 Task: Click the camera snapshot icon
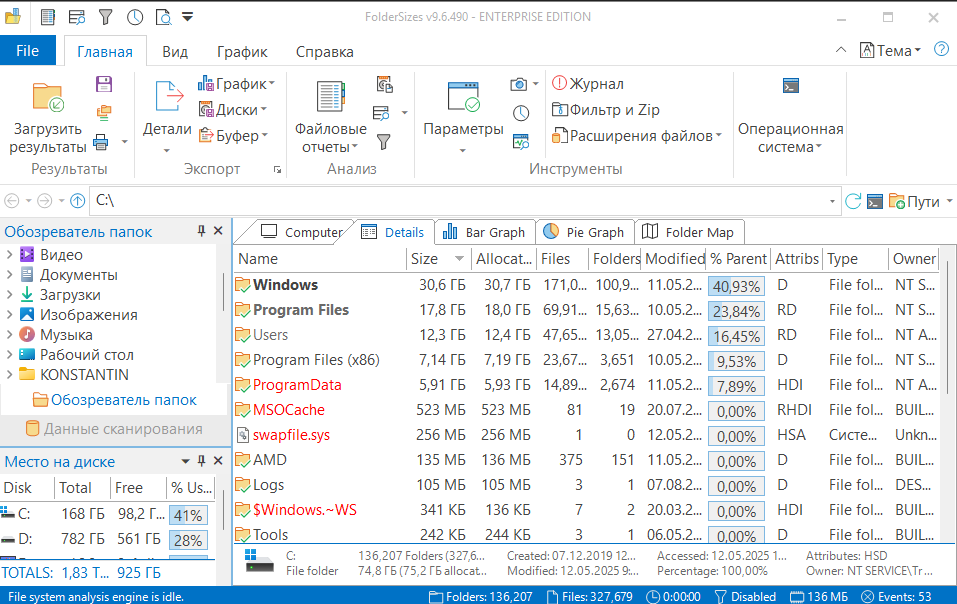pos(519,84)
